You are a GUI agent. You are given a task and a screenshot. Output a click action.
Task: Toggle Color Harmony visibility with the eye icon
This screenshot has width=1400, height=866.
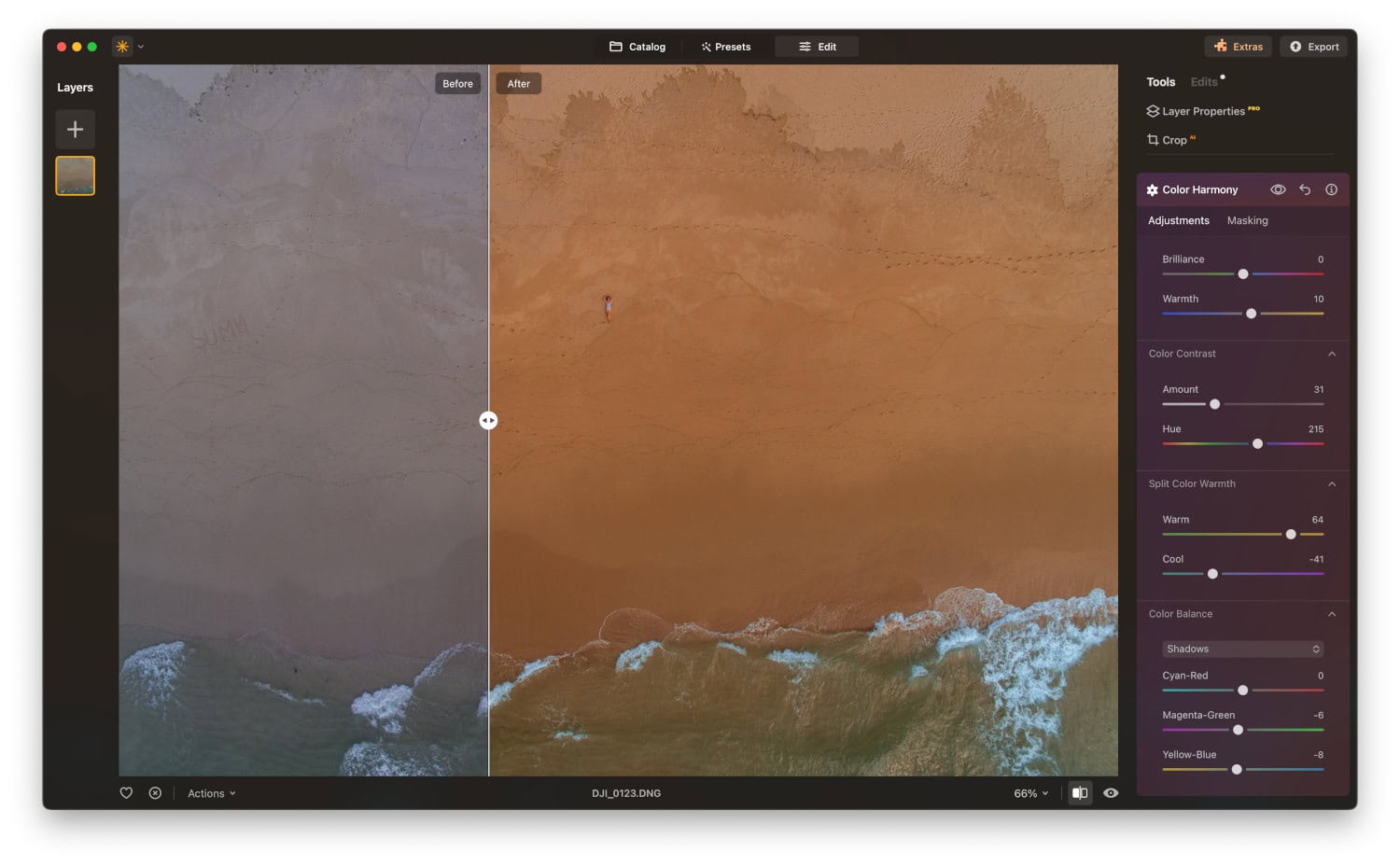(x=1278, y=189)
